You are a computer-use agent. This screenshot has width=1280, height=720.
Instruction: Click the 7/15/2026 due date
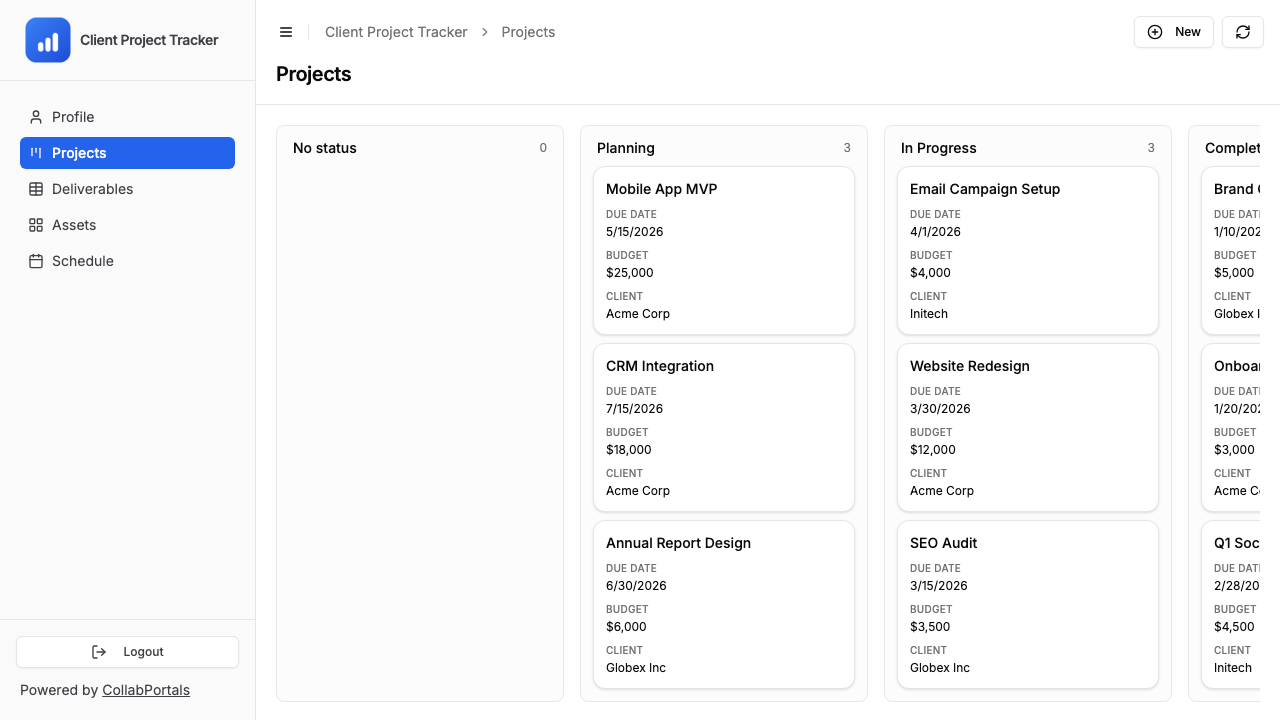click(634, 409)
